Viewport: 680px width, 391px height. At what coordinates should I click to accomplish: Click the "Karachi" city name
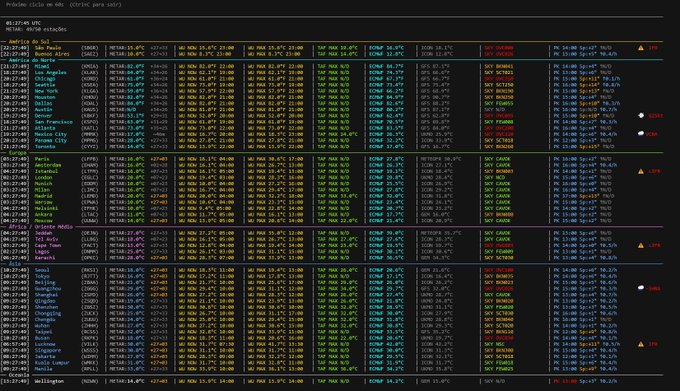point(45,257)
